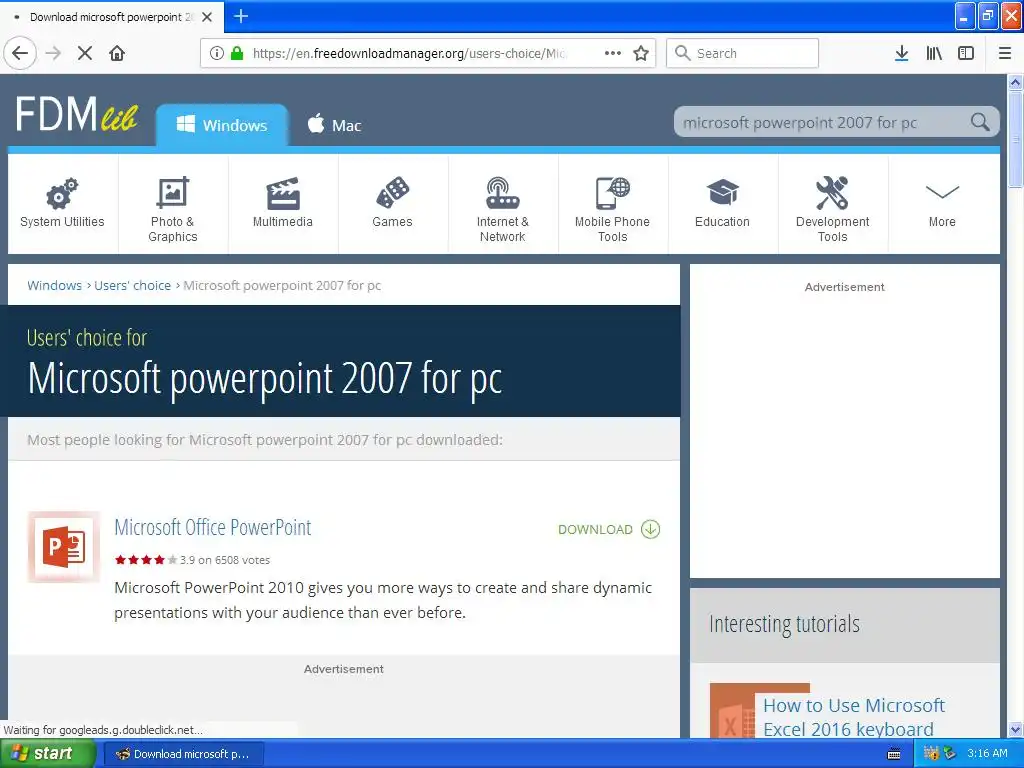
Task: Open the Multimedia category
Action: pyautogui.click(x=283, y=203)
